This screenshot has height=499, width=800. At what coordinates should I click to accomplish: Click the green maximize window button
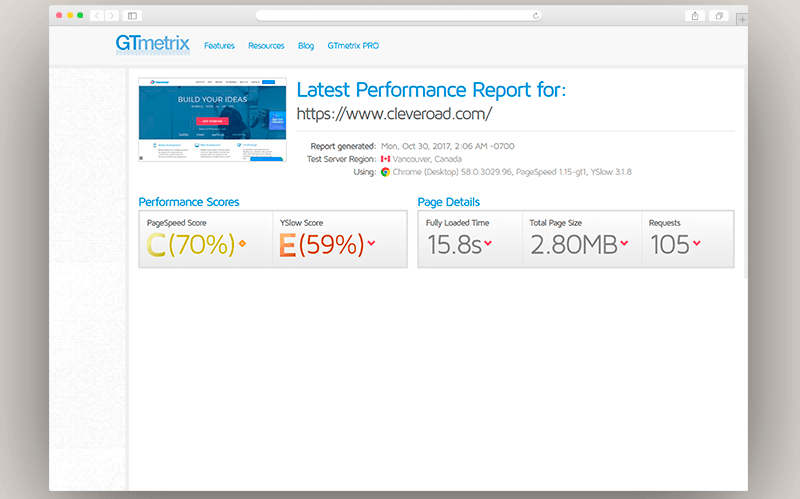click(80, 15)
